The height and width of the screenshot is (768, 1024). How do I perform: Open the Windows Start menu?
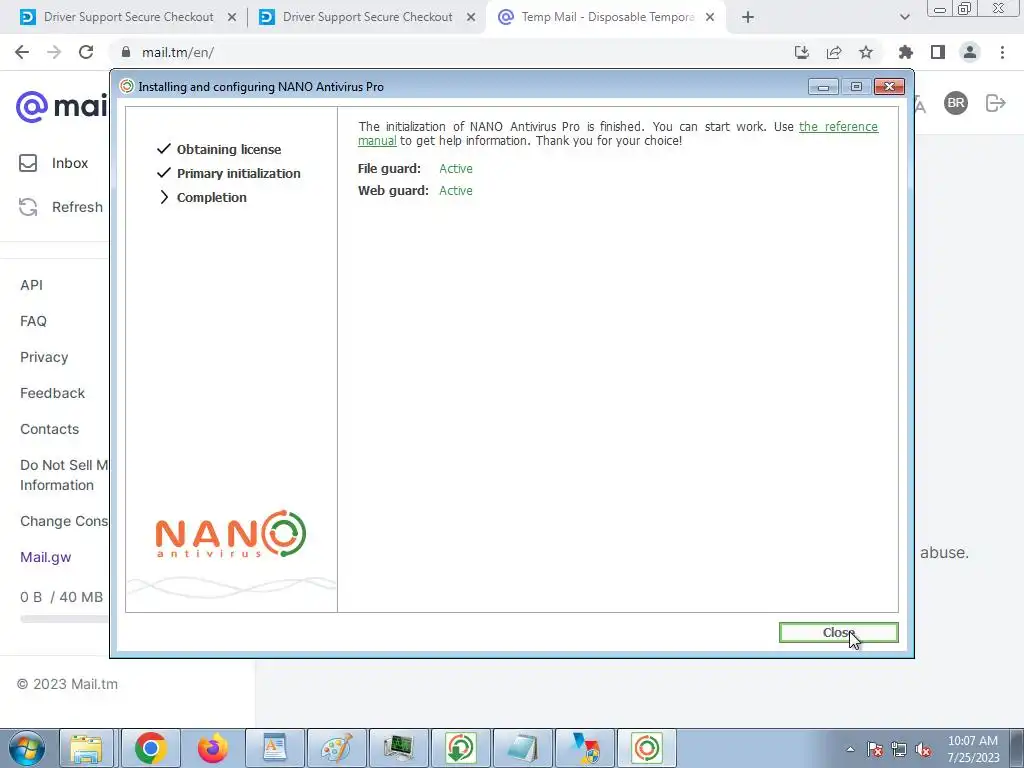click(27, 748)
